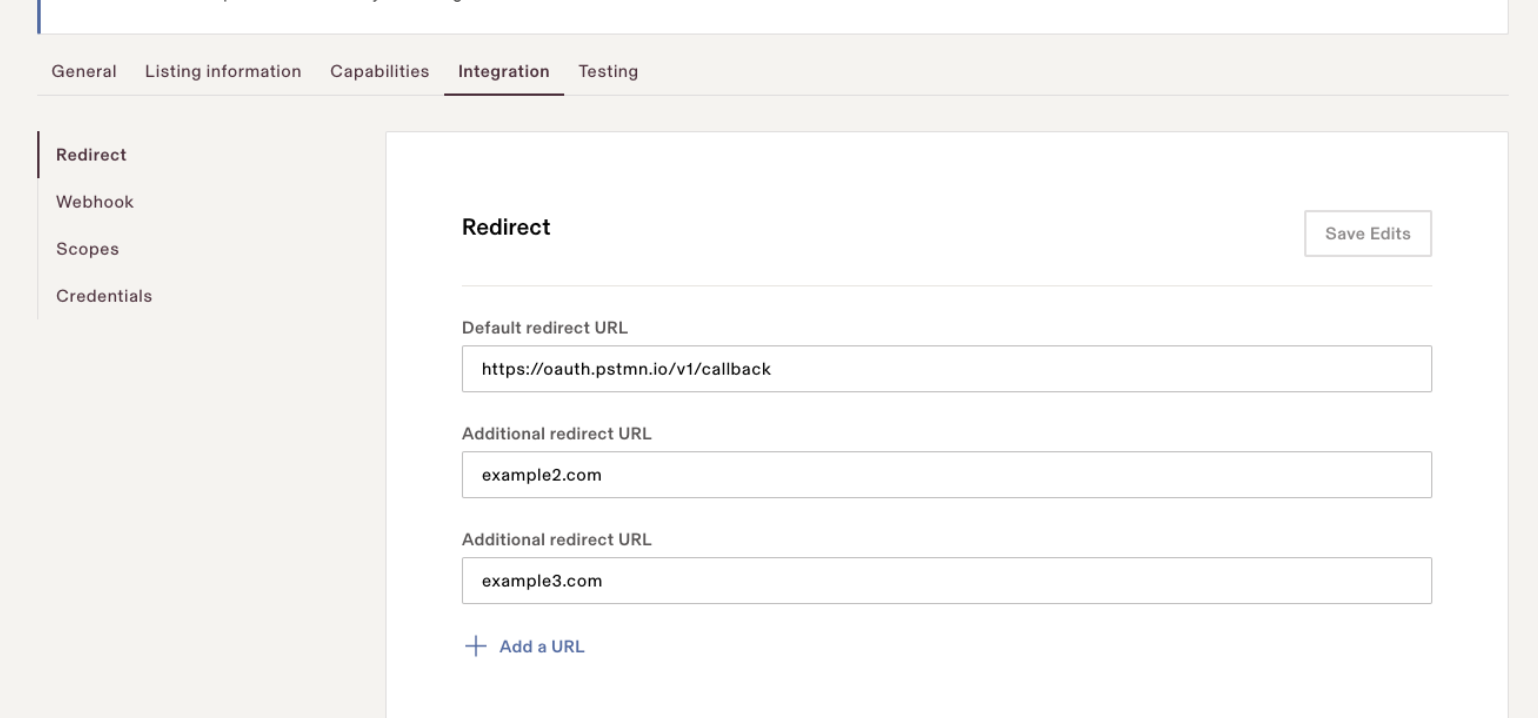Switch to the Listing information tab
The height and width of the screenshot is (718, 1538).
click(223, 71)
